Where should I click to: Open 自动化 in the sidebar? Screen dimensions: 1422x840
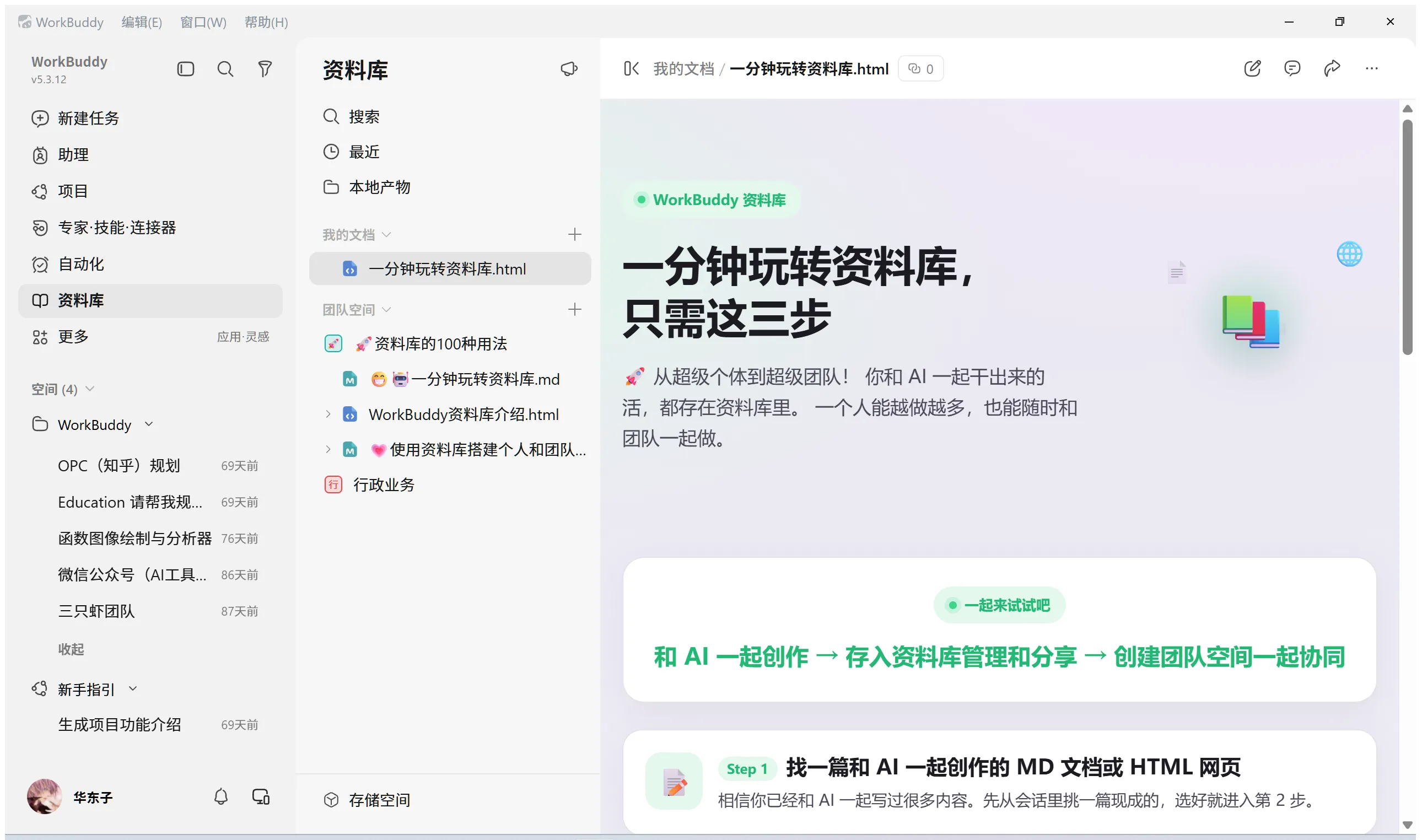(150, 264)
